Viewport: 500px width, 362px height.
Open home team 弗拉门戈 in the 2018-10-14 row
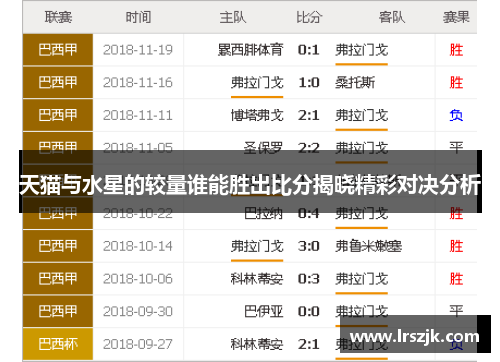tap(257, 246)
